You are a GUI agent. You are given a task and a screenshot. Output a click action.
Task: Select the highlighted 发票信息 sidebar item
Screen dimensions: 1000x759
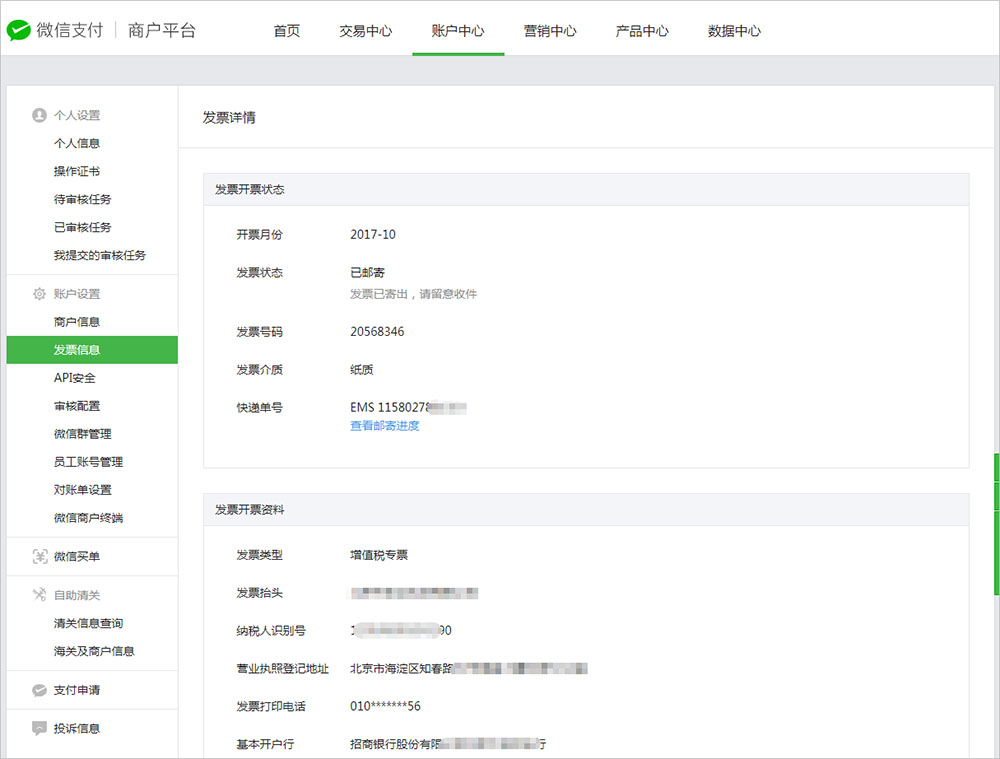coord(92,350)
